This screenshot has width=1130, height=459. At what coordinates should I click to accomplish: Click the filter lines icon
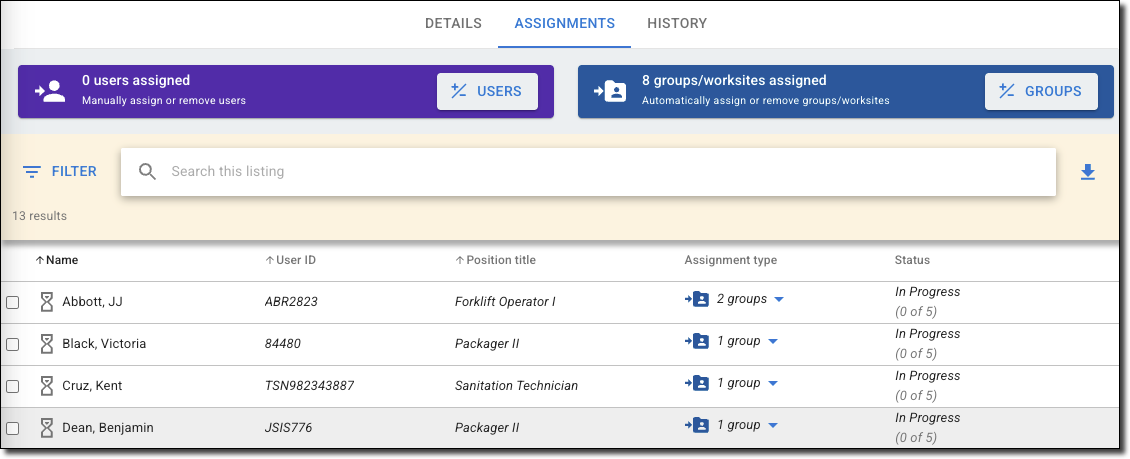click(32, 172)
